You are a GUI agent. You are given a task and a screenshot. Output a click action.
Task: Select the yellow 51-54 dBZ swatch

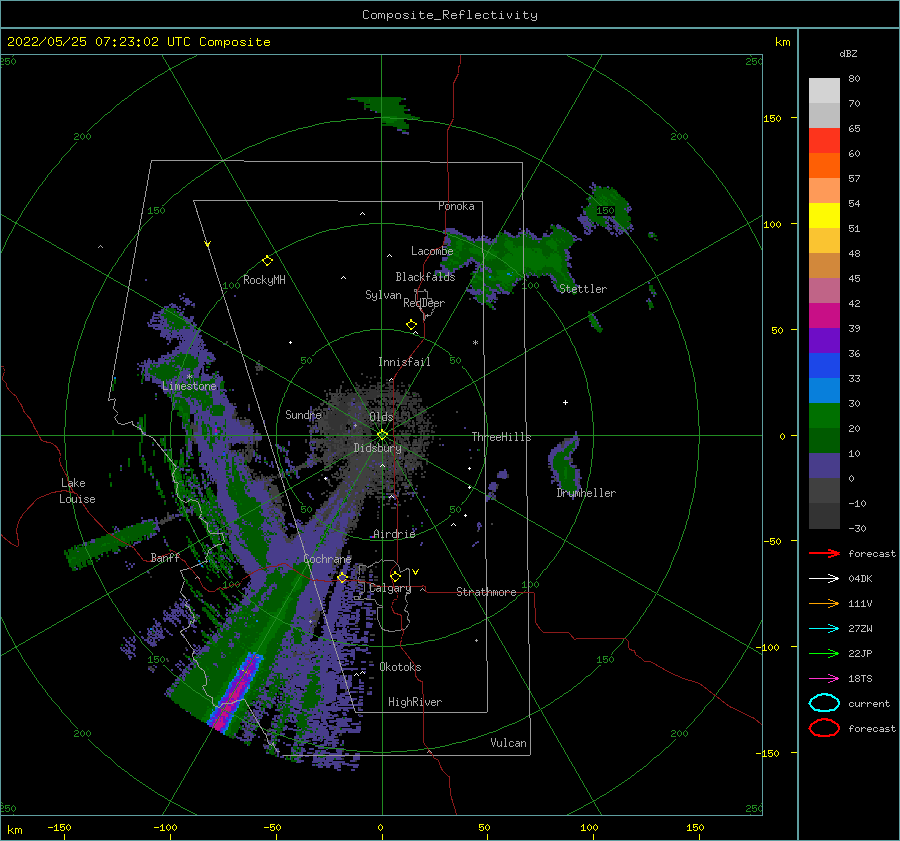click(824, 215)
